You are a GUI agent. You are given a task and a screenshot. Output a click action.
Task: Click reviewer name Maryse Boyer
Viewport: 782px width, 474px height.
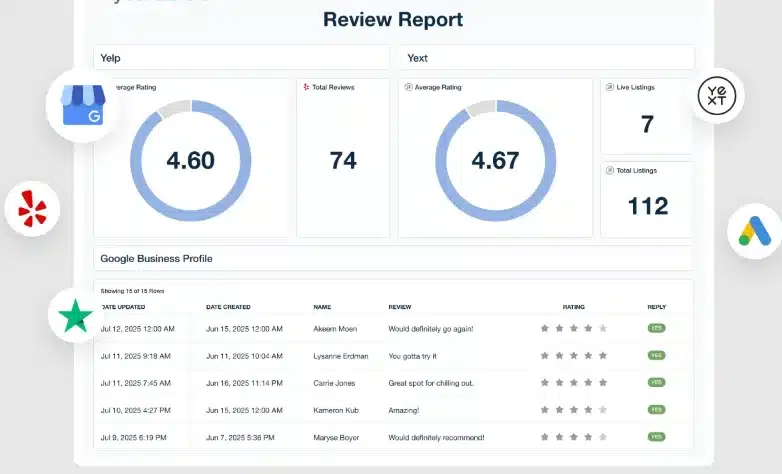pyautogui.click(x=336, y=438)
